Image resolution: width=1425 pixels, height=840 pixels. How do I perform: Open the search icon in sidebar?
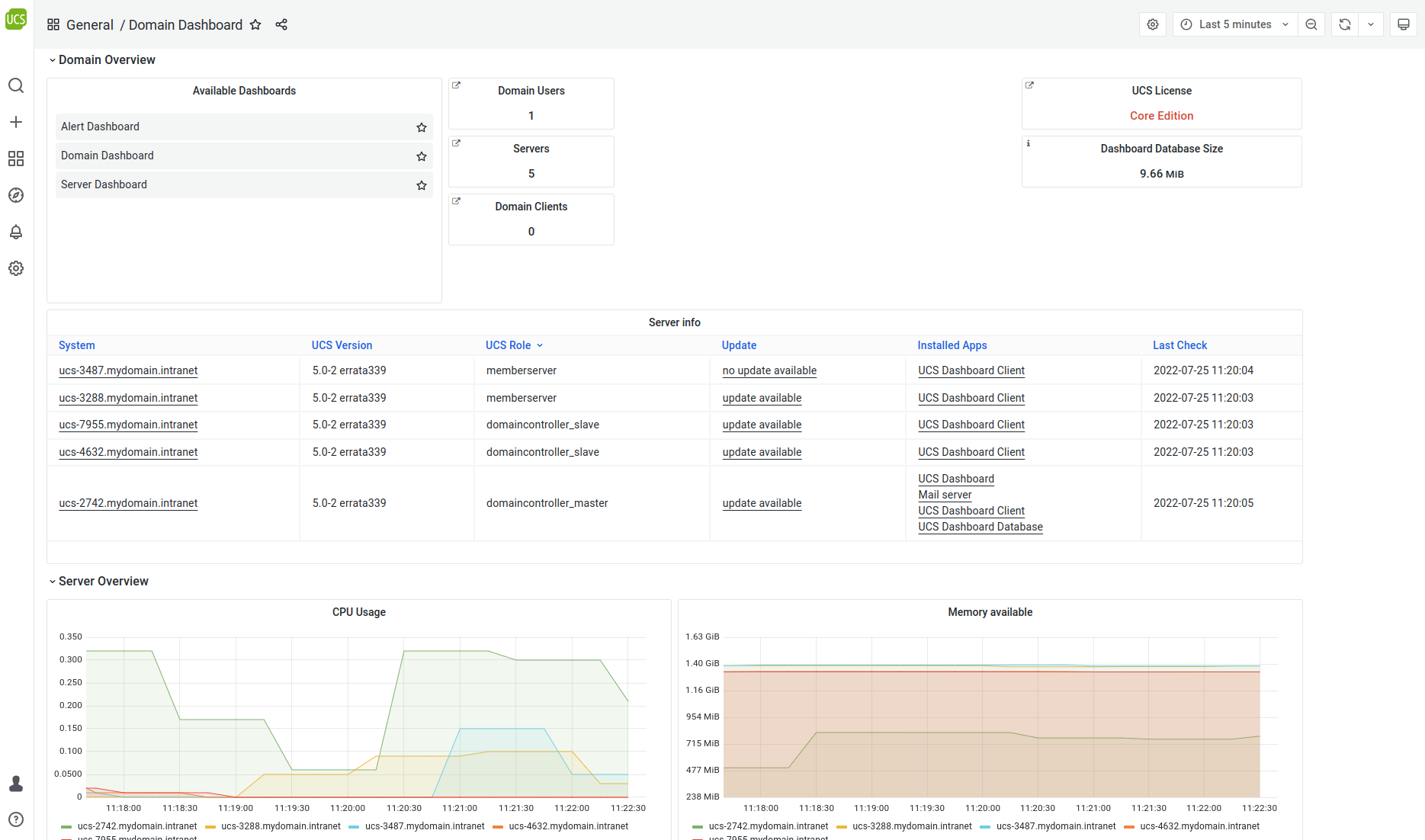(x=16, y=85)
